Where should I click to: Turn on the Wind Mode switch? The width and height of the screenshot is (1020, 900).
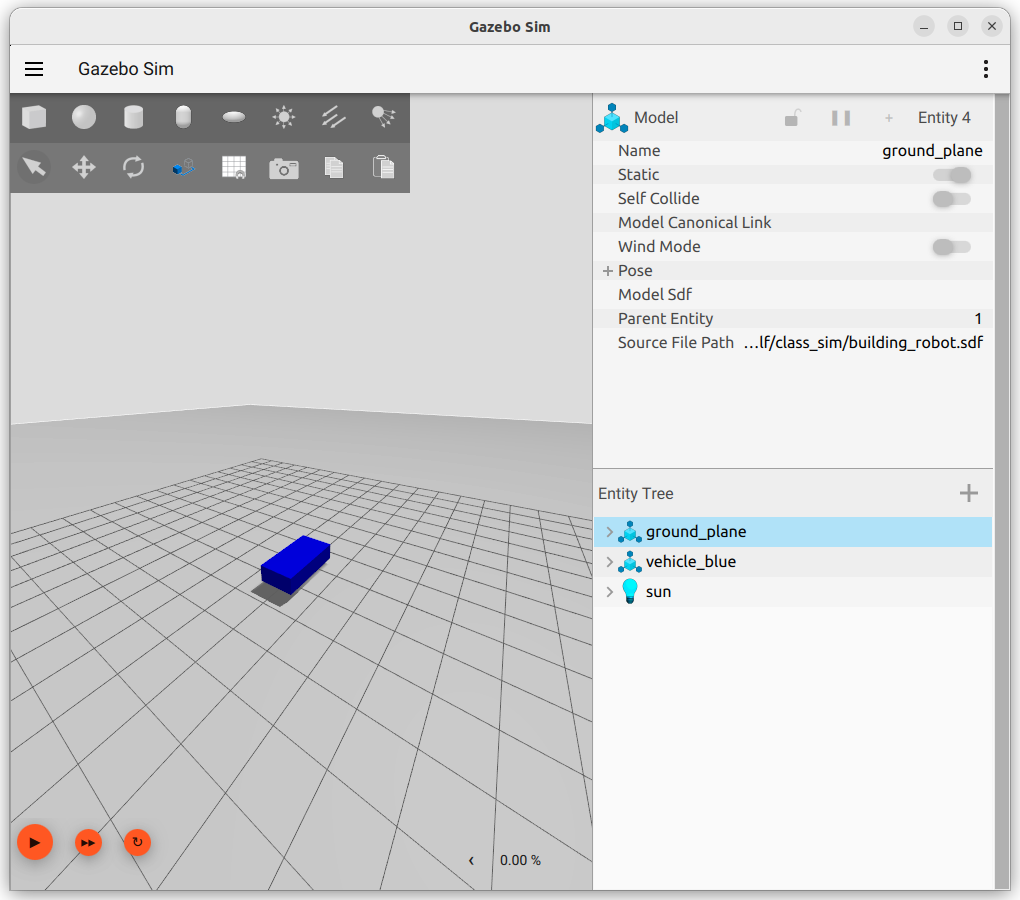(951, 247)
